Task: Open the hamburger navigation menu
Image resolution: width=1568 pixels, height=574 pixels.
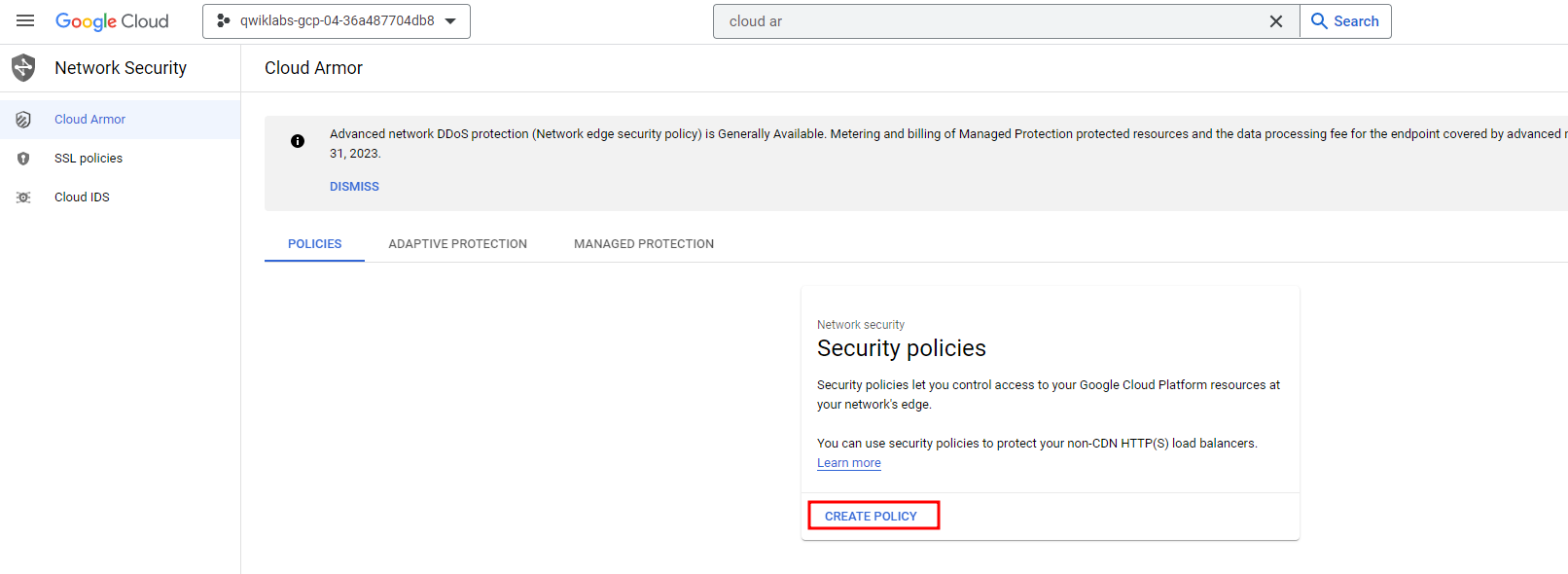Action: pos(25,20)
